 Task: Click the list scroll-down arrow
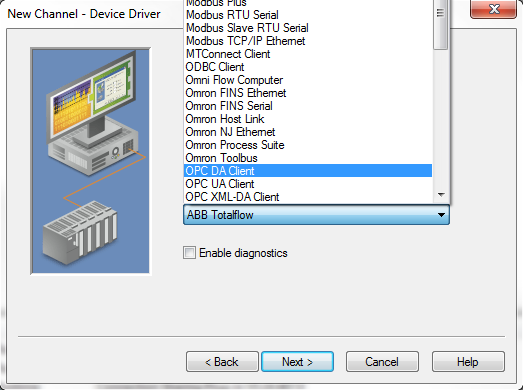pos(441,195)
